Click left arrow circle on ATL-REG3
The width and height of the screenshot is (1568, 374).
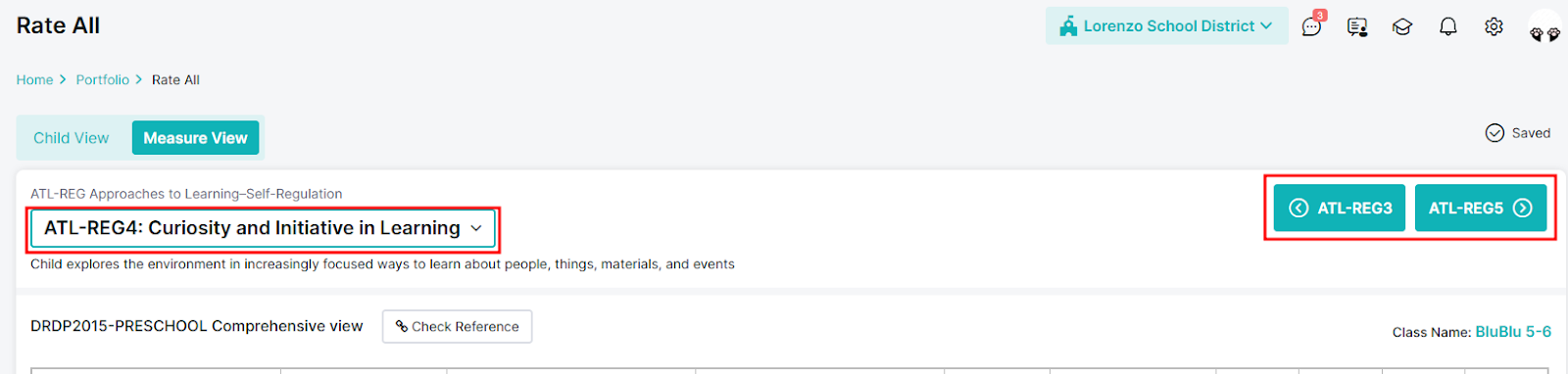pos(1298,208)
